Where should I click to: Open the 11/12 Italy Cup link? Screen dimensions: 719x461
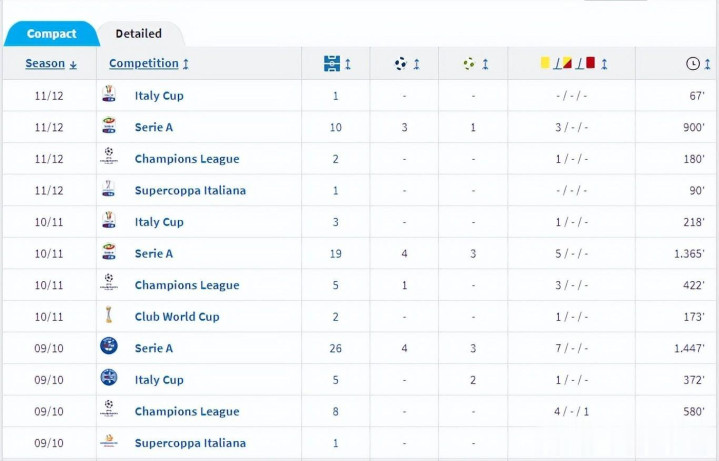[159, 96]
